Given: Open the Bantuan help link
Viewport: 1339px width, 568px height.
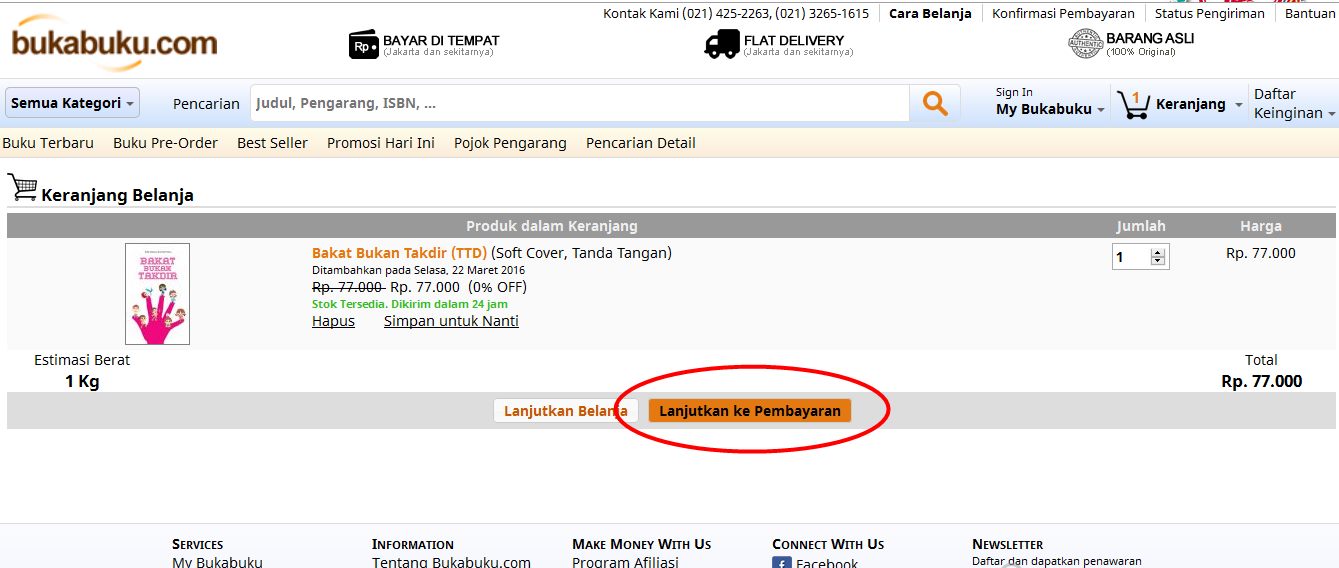Looking at the screenshot, I should tap(1310, 13).
